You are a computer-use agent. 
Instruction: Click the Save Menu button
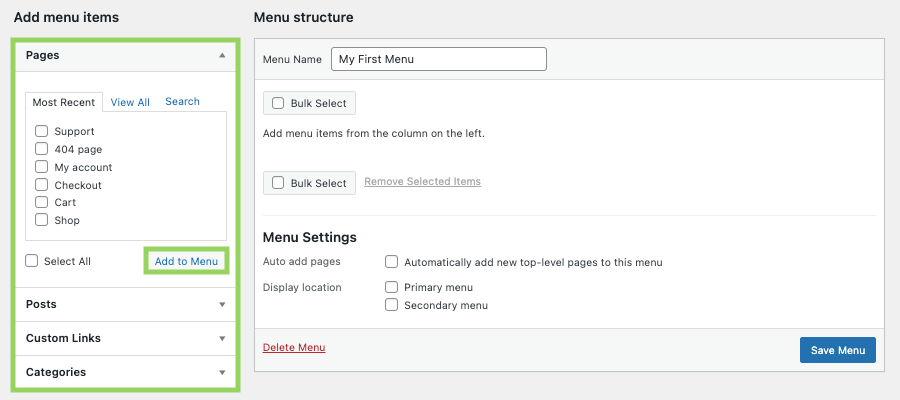pos(837,350)
